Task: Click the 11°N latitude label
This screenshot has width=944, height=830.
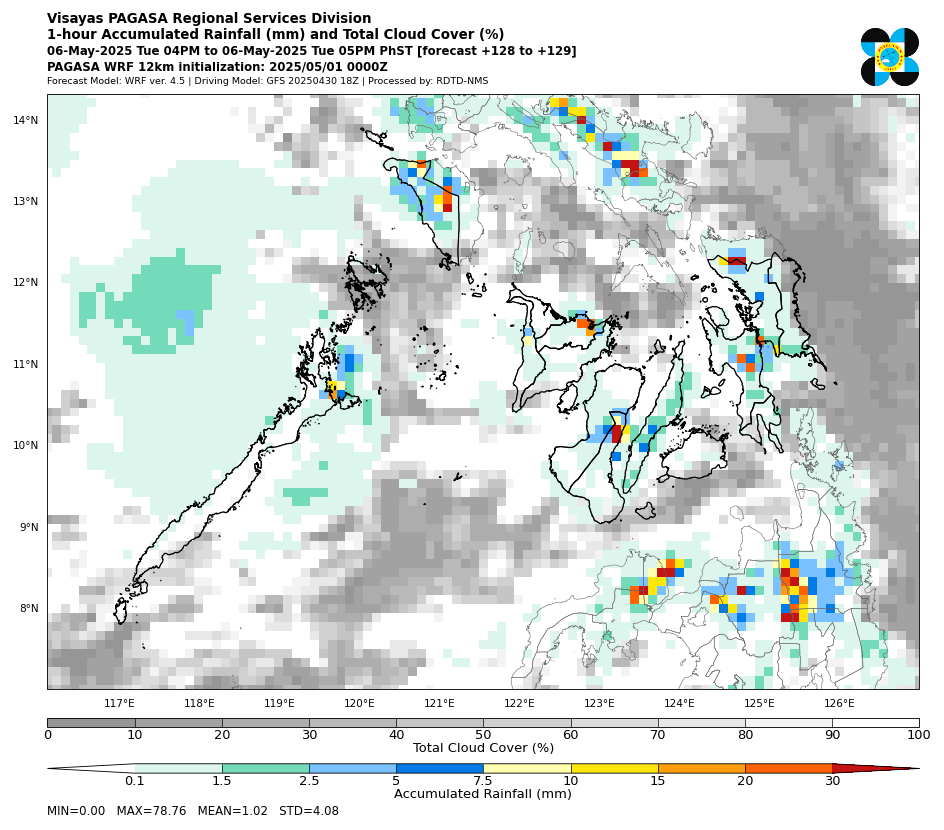Action: click(x=25, y=364)
